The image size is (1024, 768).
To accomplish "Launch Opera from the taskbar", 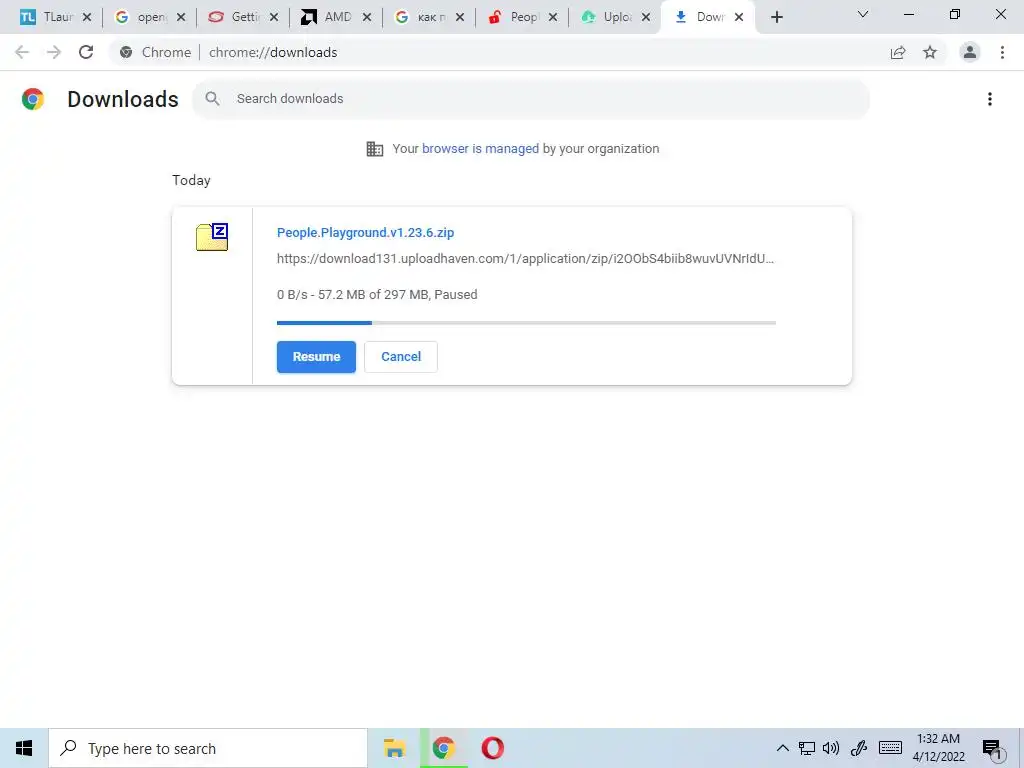I will click(492, 748).
